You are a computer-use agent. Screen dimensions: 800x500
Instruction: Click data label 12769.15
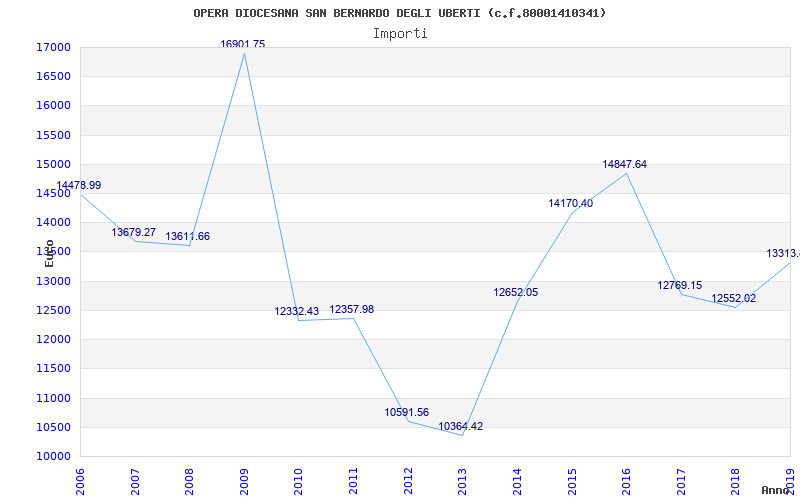coord(680,285)
